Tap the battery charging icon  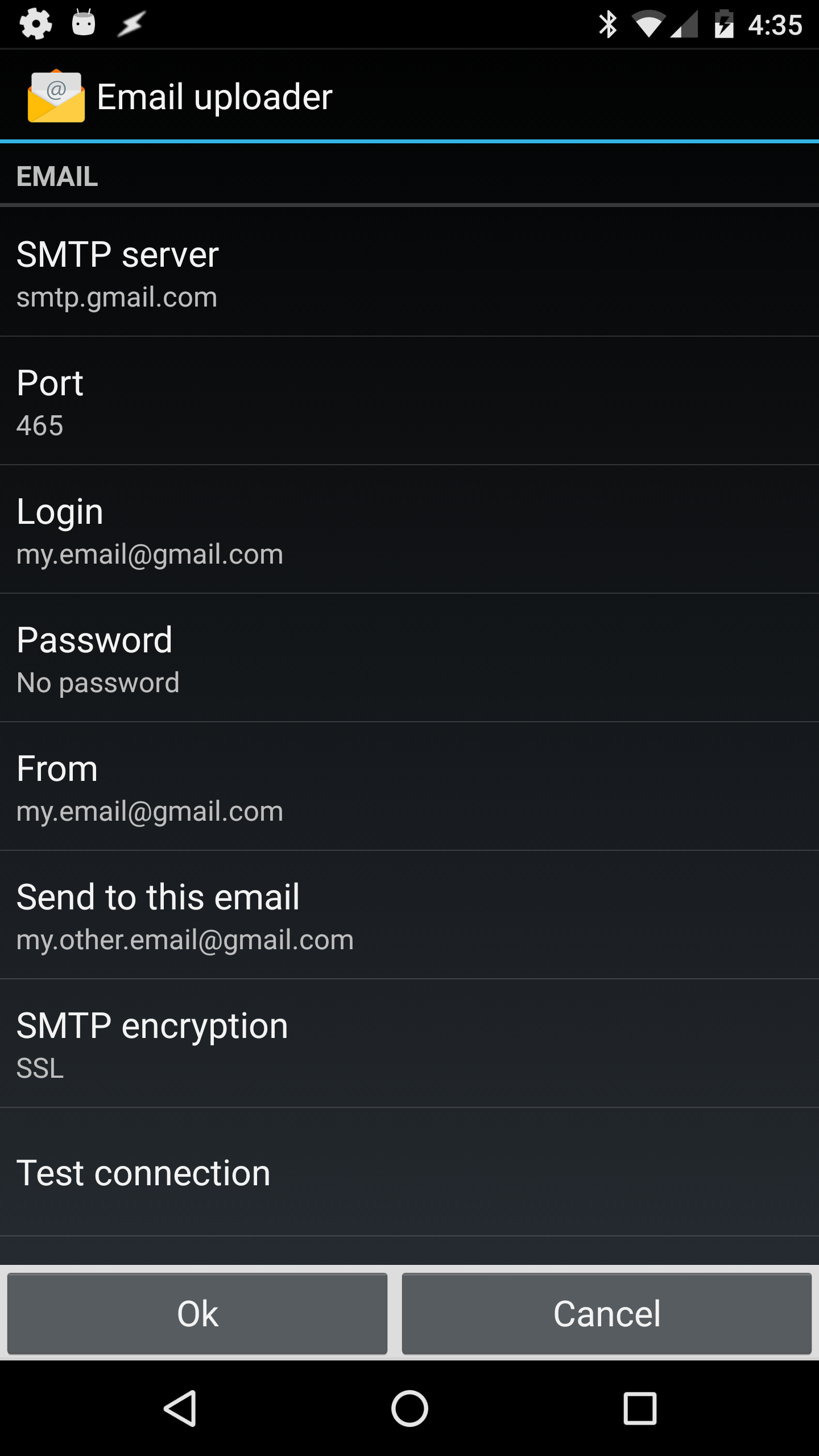[723, 24]
